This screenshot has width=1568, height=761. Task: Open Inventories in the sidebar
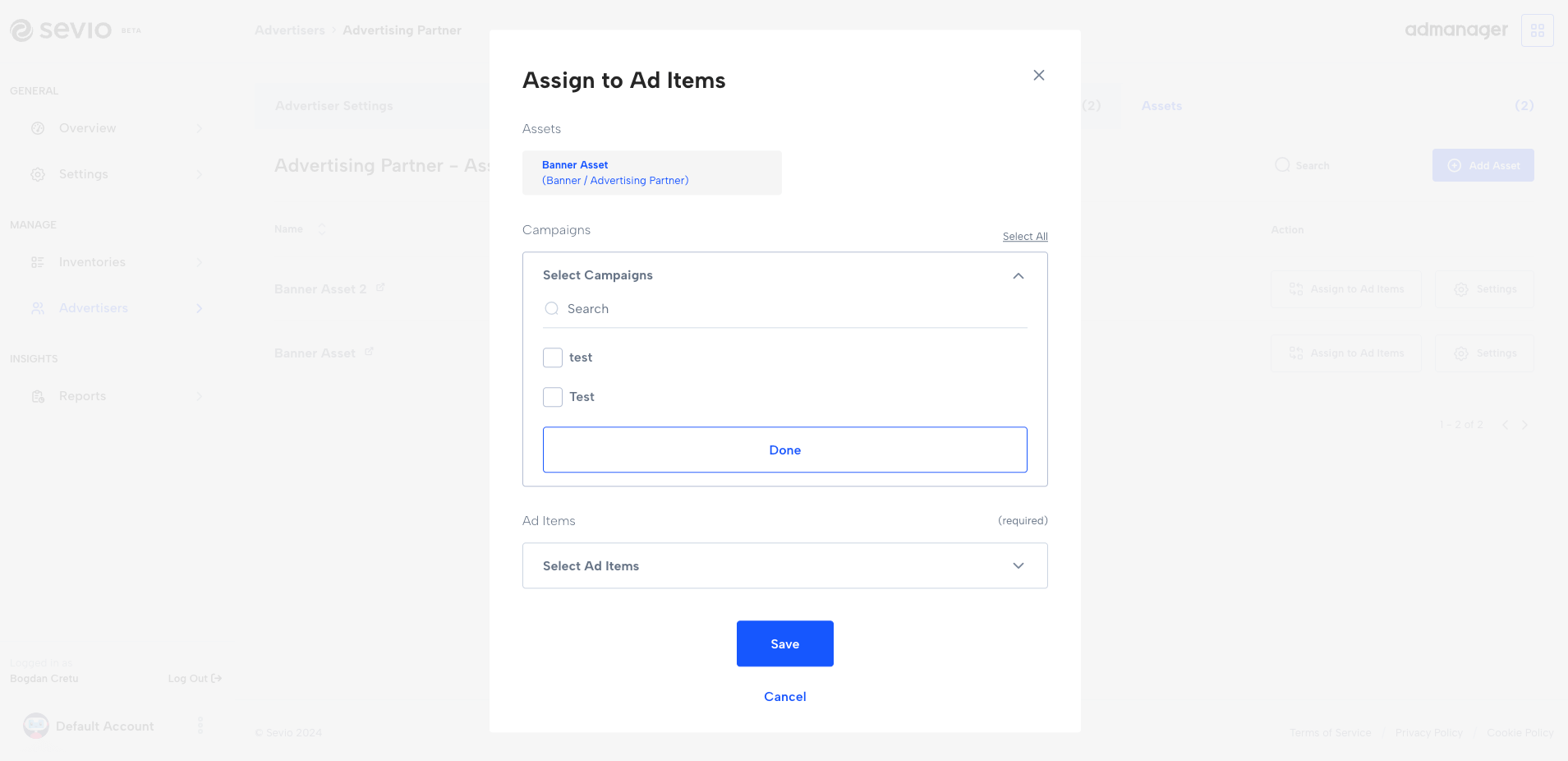(92, 262)
